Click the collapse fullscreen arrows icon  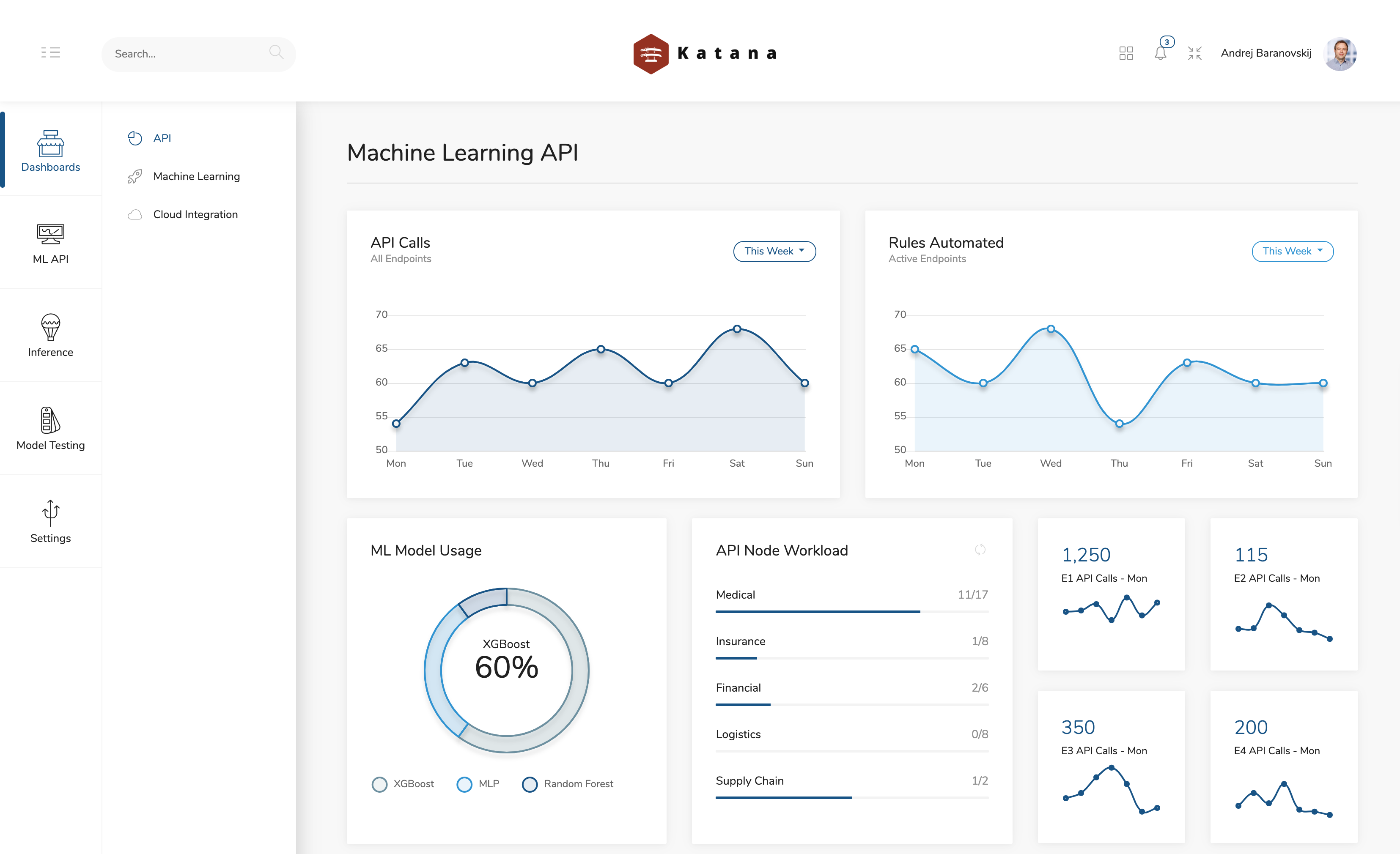coord(1195,53)
